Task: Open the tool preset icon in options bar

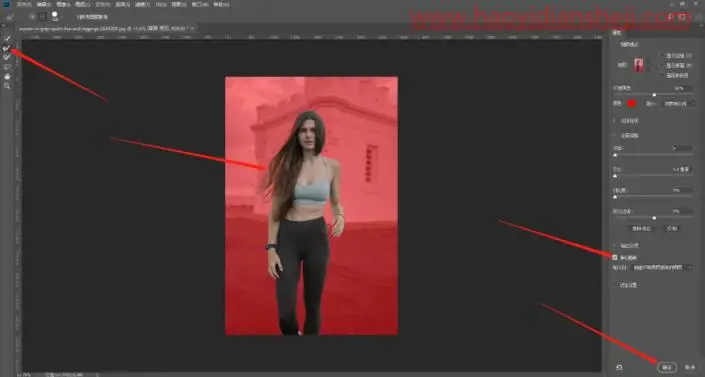Action: point(11,17)
